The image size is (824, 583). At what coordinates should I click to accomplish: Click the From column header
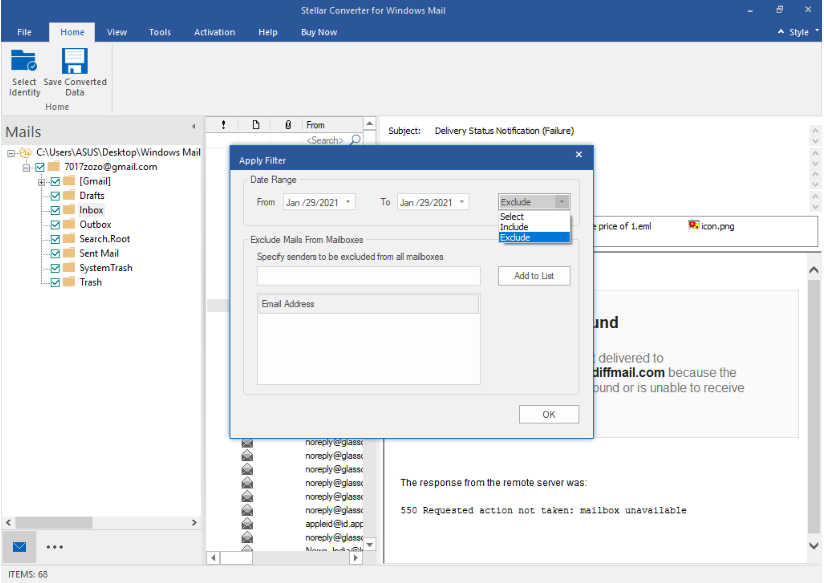pos(333,125)
